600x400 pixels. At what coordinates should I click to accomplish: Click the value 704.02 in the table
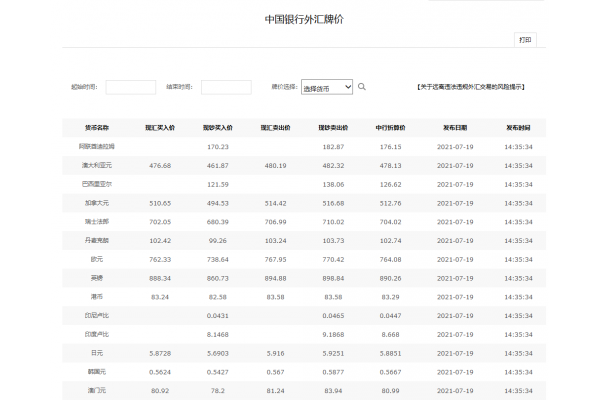(x=390, y=222)
